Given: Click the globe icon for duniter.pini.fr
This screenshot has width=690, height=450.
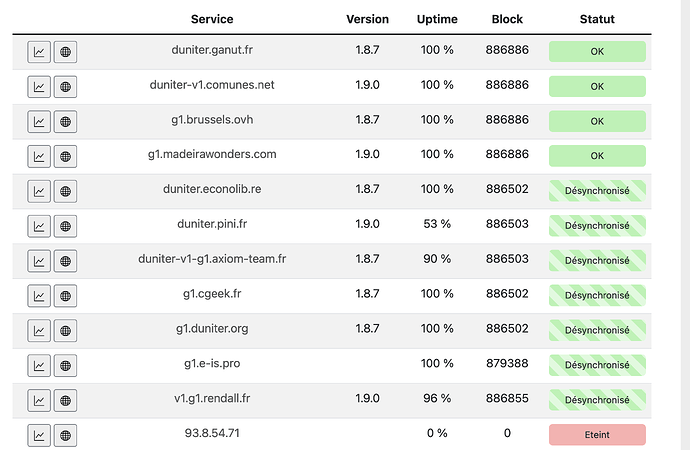Looking at the screenshot, I should [x=66, y=226].
